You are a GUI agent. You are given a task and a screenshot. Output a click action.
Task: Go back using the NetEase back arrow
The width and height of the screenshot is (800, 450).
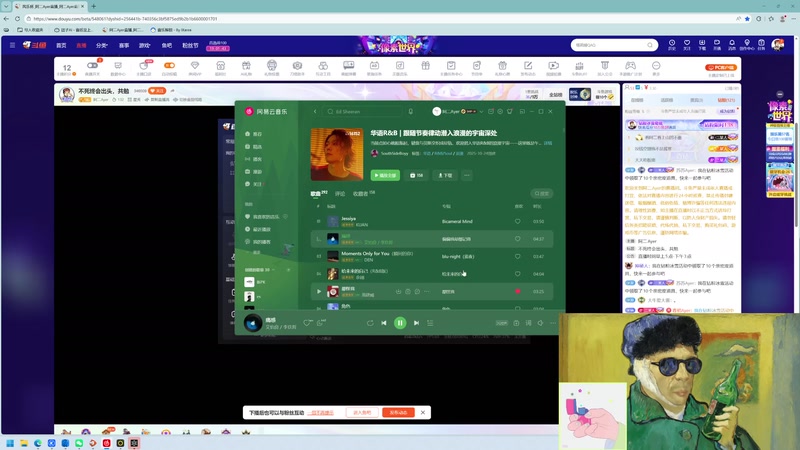tap(315, 111)
